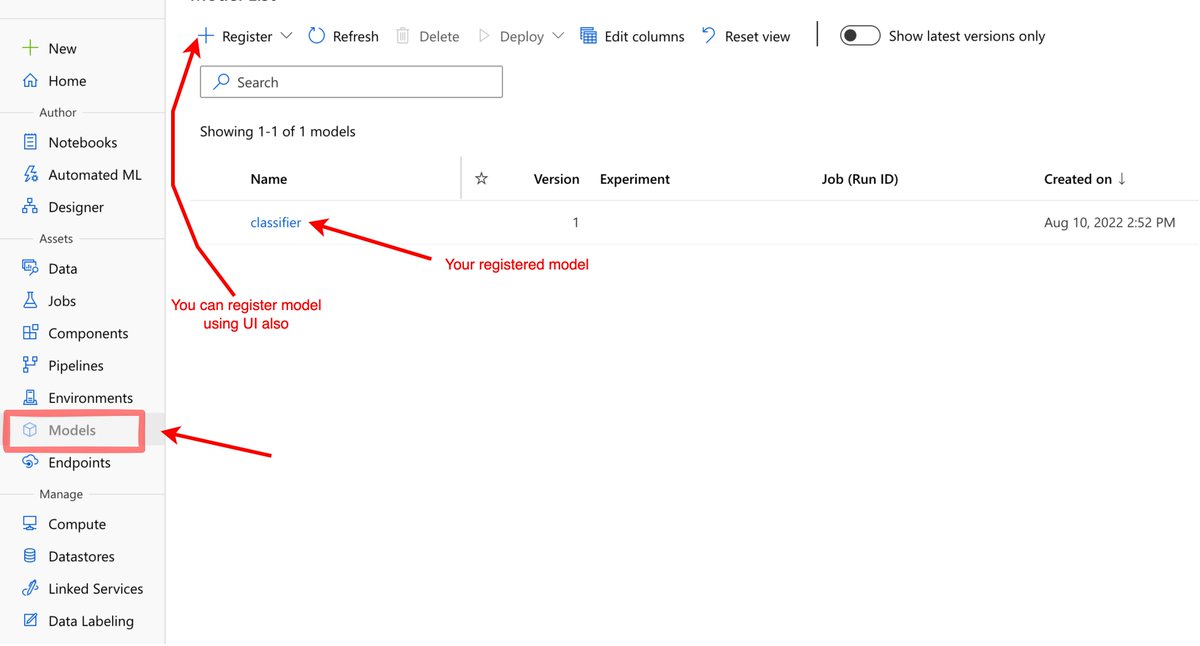Open Notebooks from the sidebar

83,142
